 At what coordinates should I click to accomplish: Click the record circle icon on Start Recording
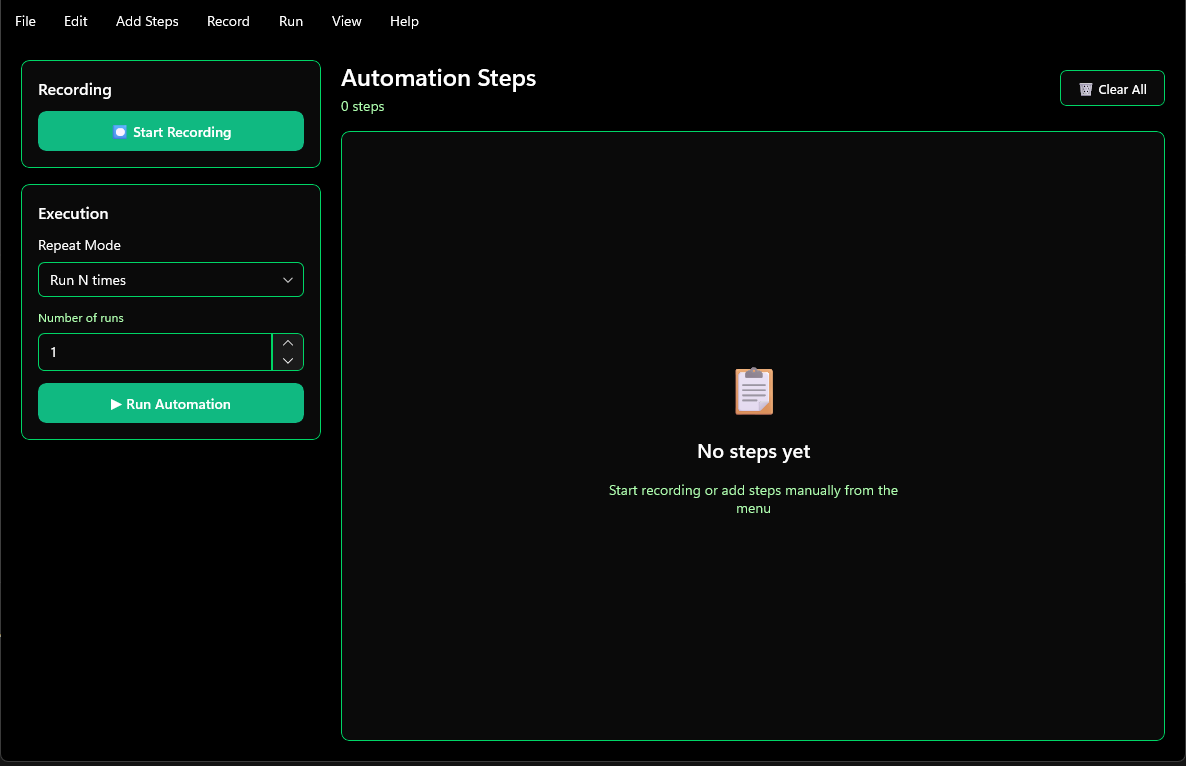120,132
